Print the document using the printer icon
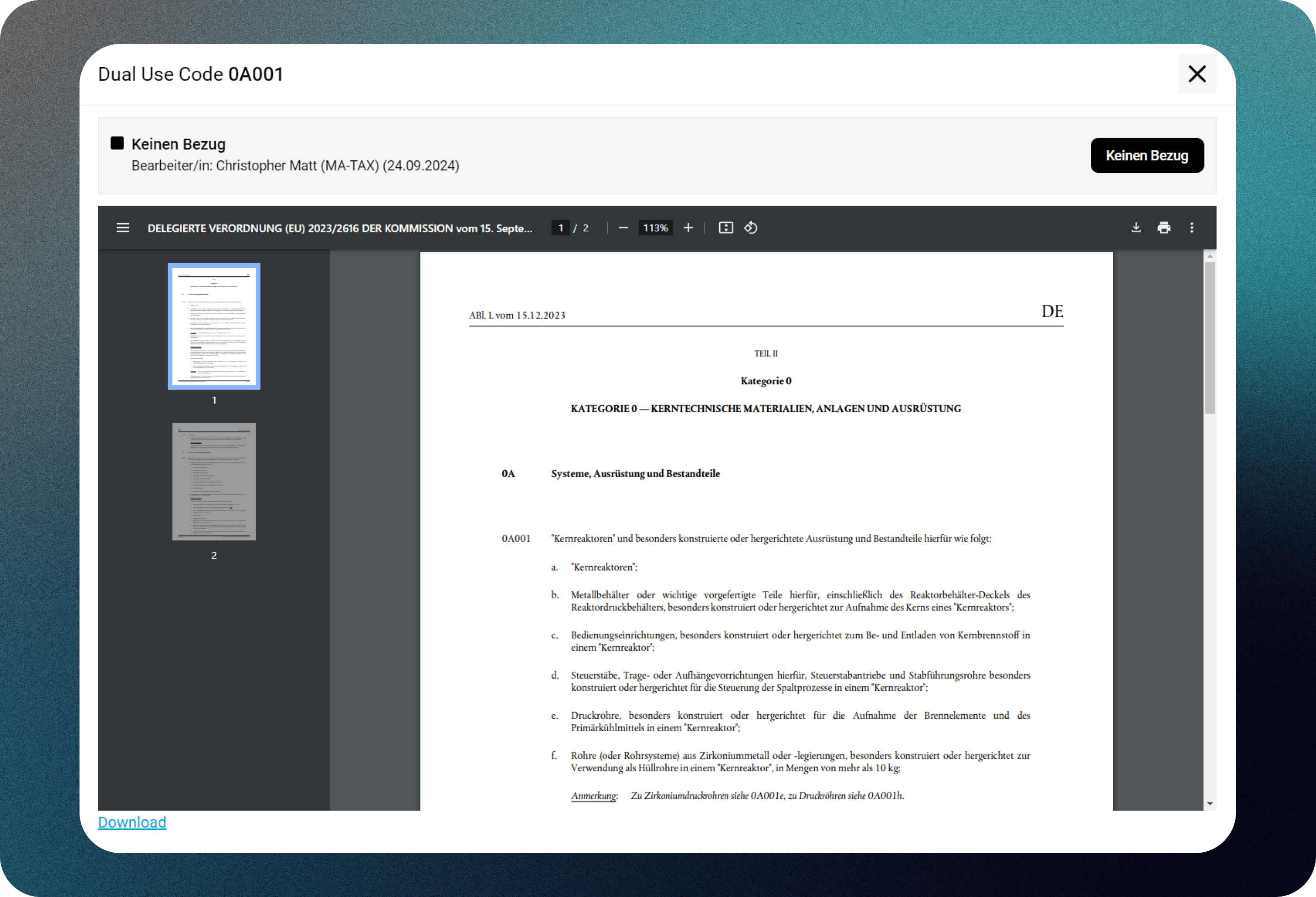 (x=1164, y=228)
